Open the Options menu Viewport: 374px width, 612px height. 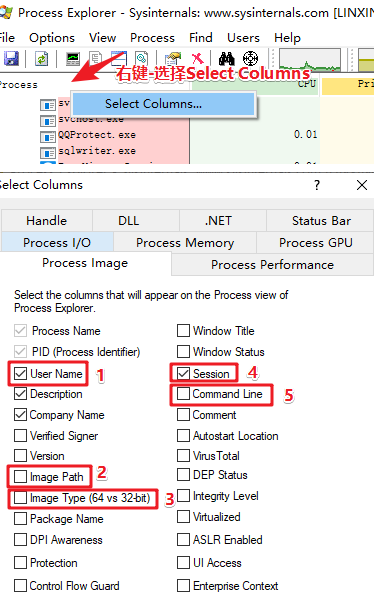click(x=52, y=38)
